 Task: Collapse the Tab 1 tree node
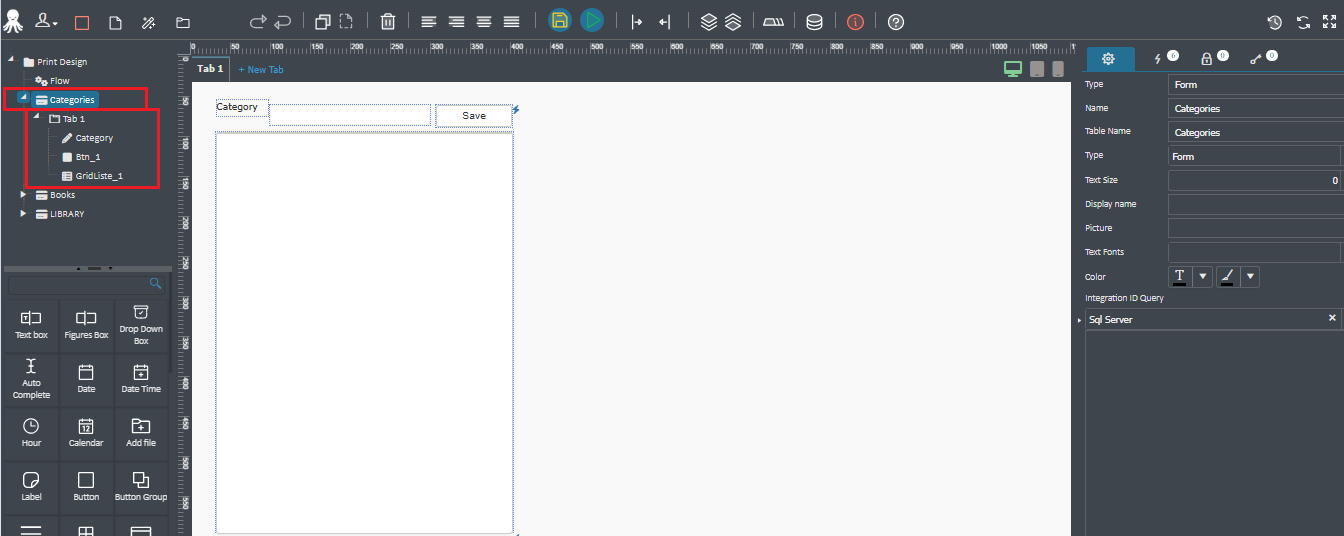pyautogui.click(x=37, y=118)
